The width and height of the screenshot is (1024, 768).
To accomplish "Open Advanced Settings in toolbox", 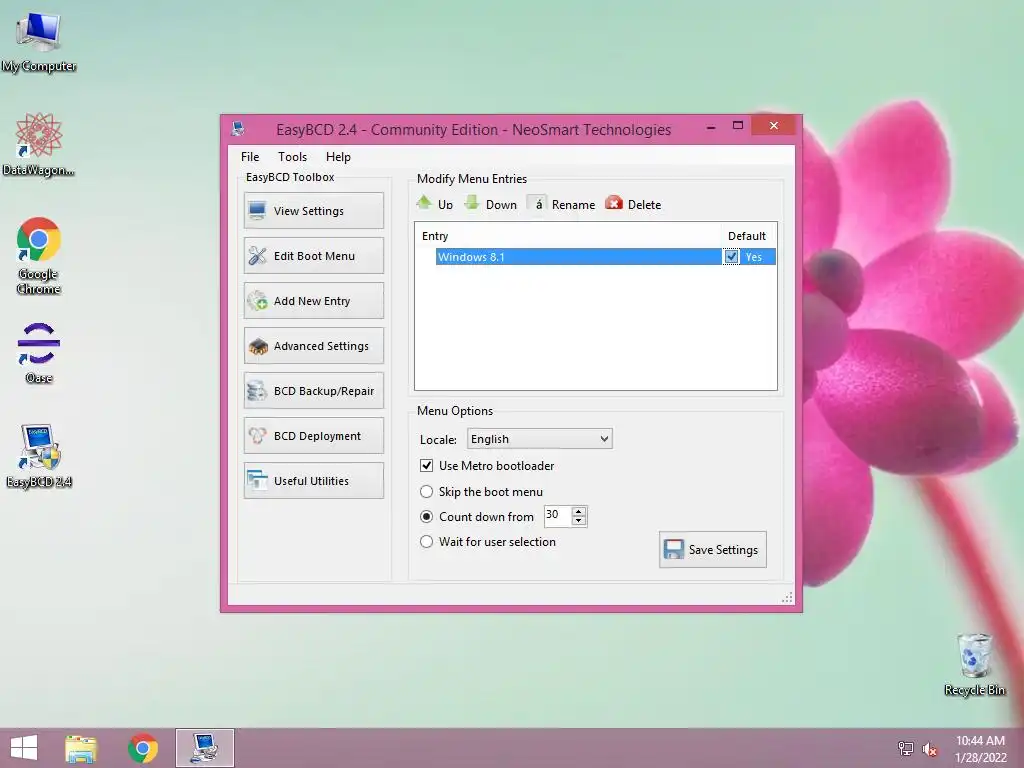I will [313, 345].
